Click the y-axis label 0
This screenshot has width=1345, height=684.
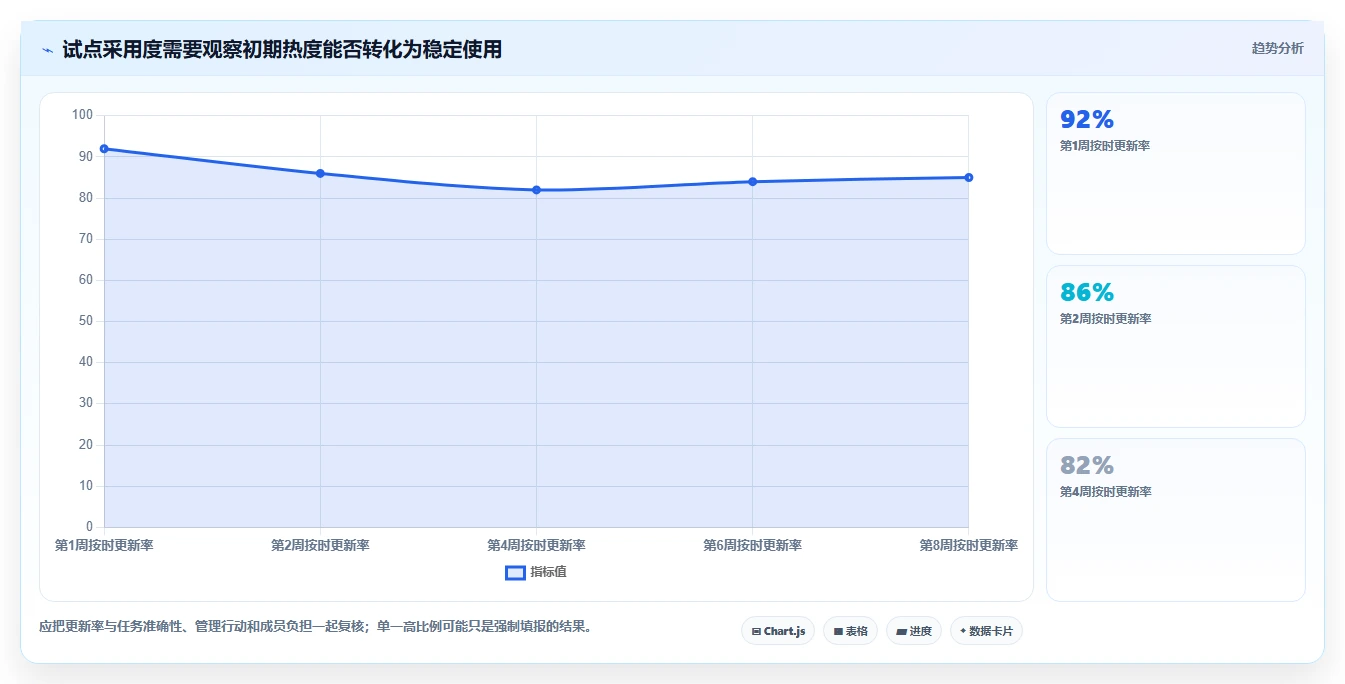[x=89, y=527]
